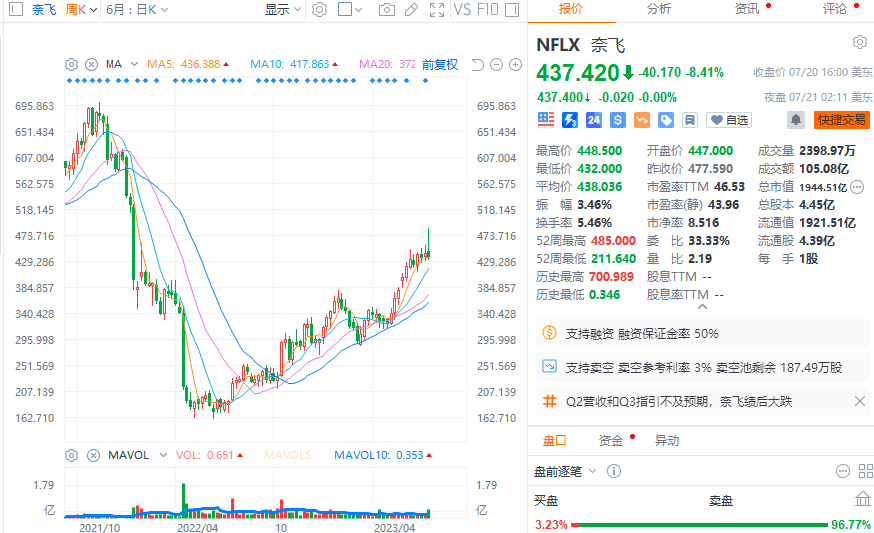
Task: Switch to the 报价 tab
Action: tap(570, 9)
